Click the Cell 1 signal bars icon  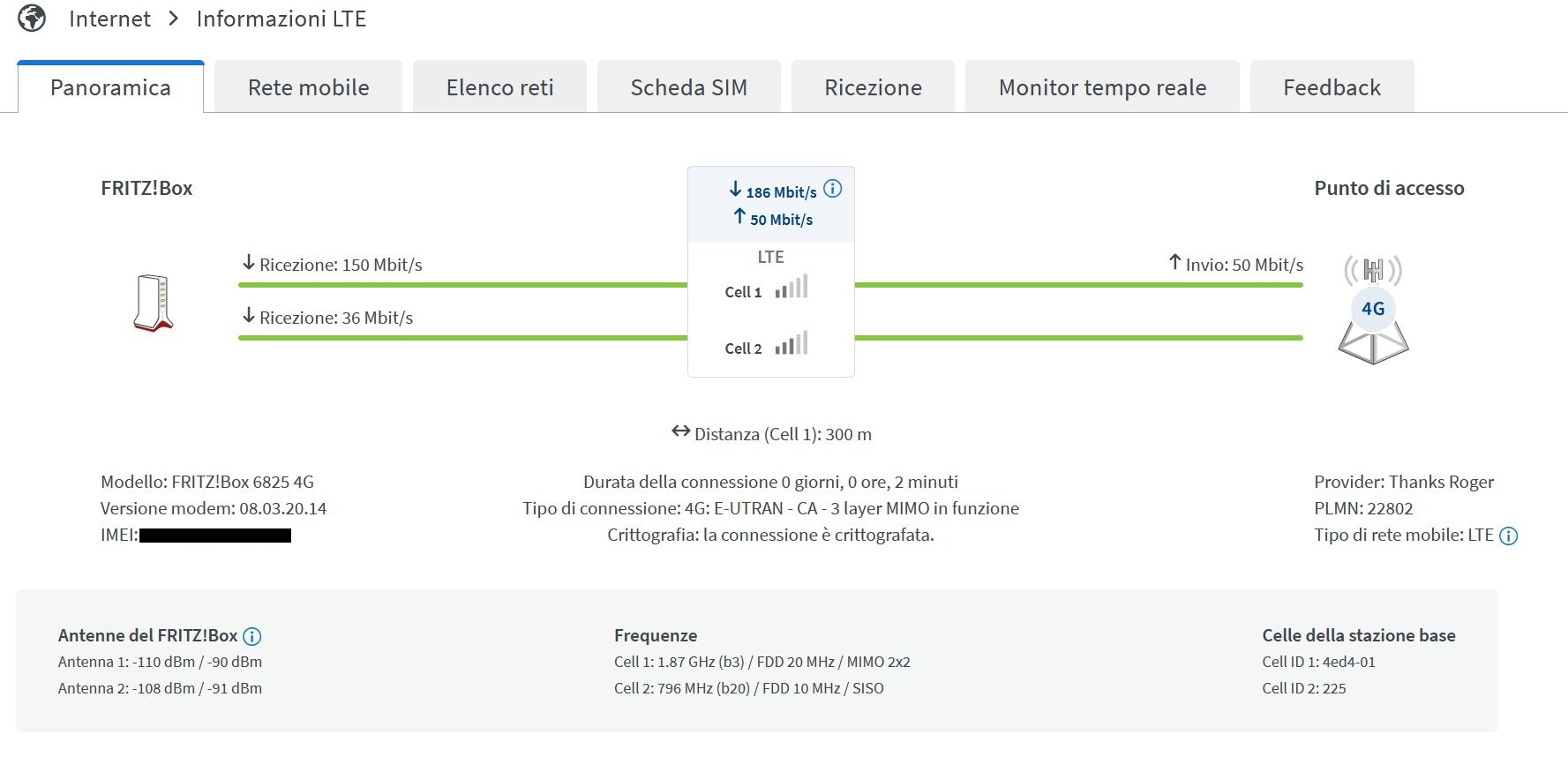(792, 288)
